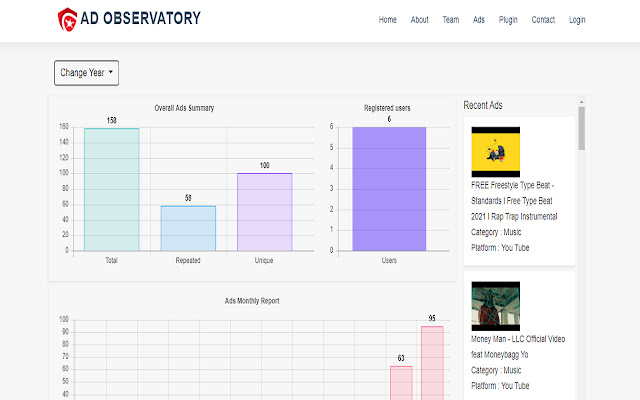
Task: Click the AD OBSERVATORY title text
Action: point(140,18)
